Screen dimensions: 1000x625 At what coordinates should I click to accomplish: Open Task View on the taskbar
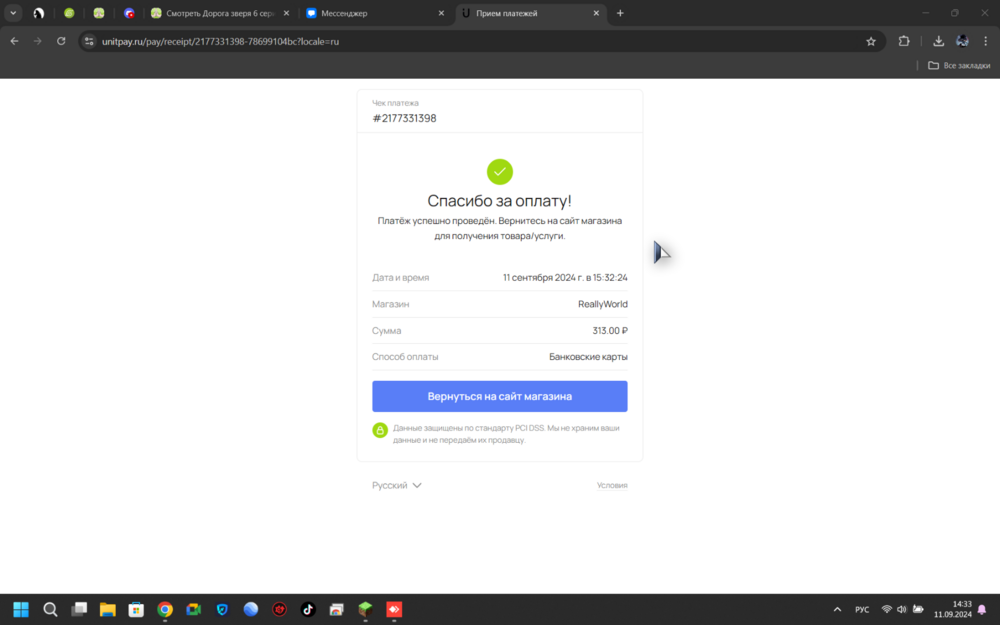tap(79, 610)
